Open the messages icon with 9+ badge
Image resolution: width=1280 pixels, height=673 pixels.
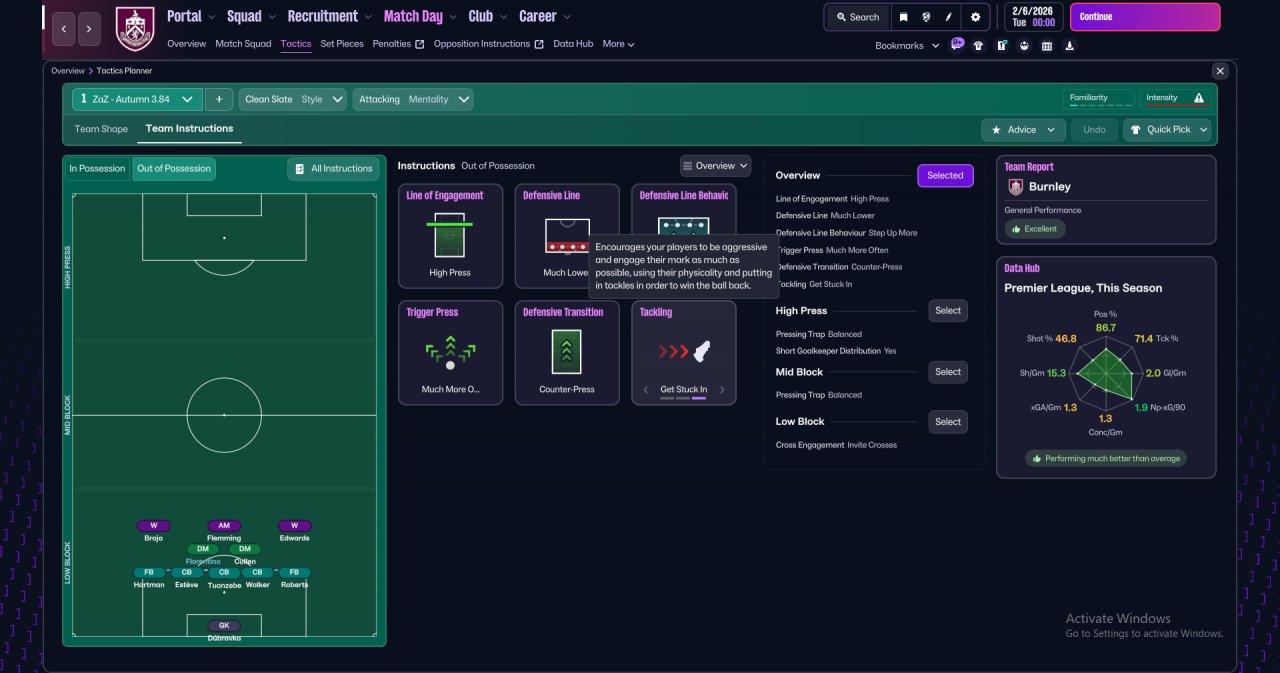click(957, 45)
